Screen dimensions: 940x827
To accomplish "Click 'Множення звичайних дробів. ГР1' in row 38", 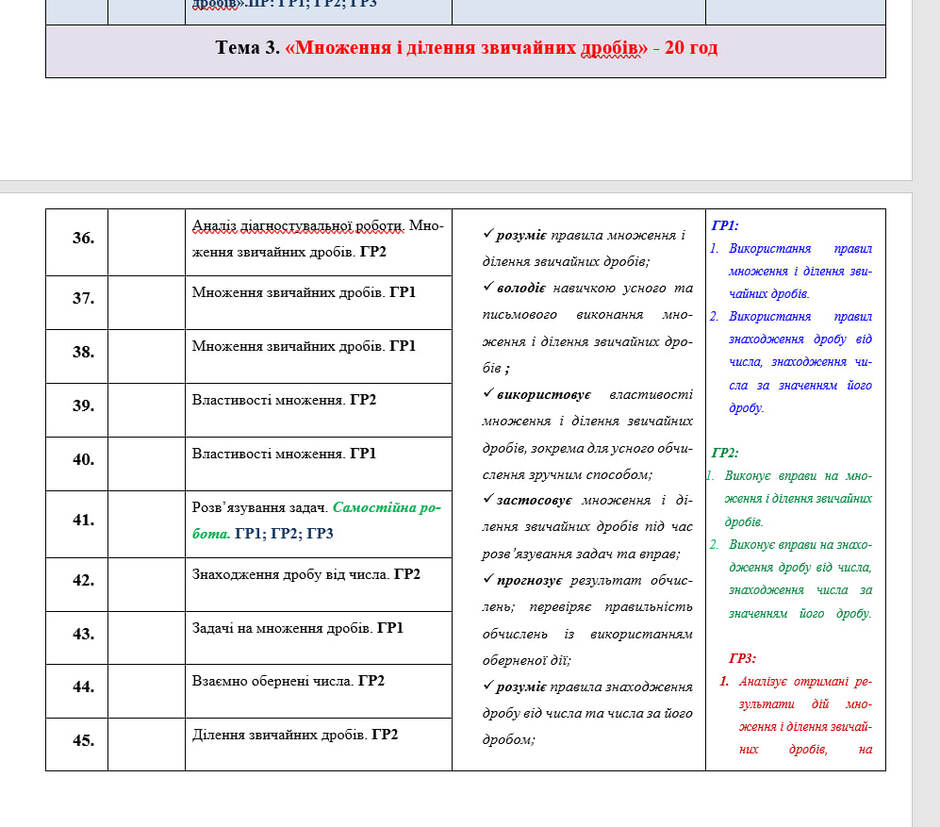I will tap(303, 346).
